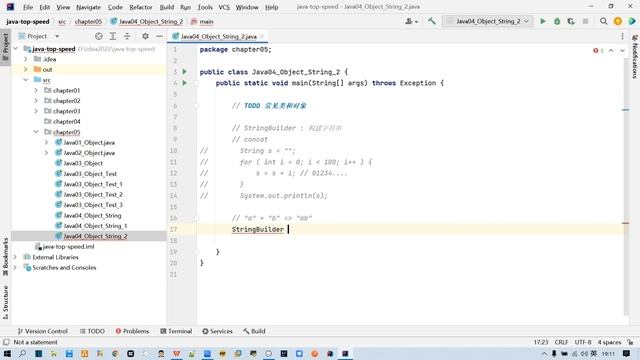Open Search Everywhere magnifier

click(x=603, y=21)
